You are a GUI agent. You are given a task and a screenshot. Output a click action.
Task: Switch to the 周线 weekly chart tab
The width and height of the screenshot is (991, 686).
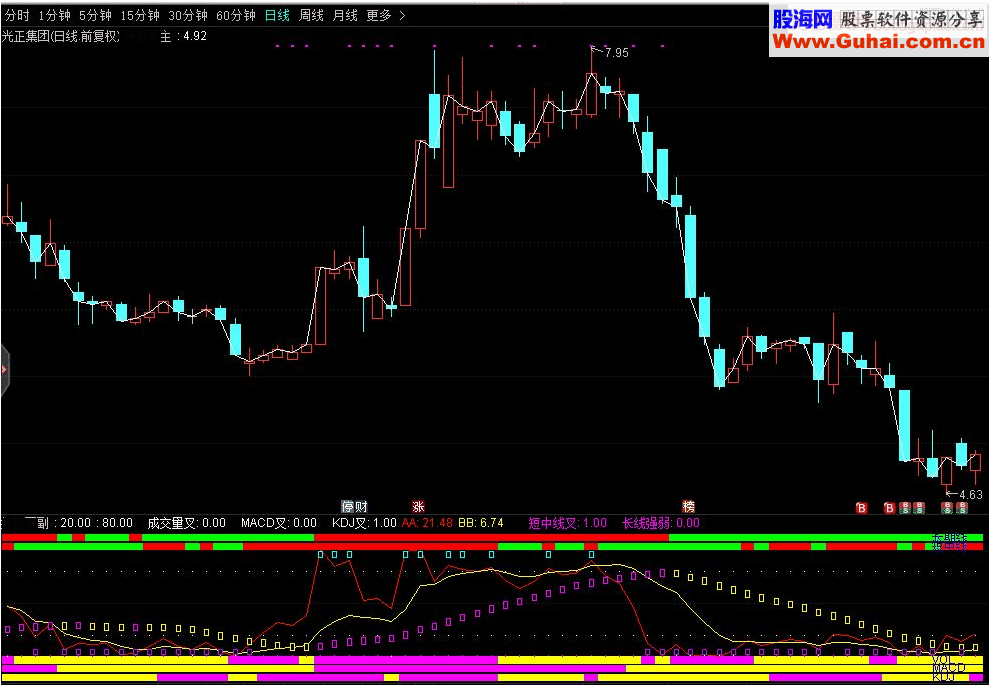pyautogui.click(x=311, y=16)
